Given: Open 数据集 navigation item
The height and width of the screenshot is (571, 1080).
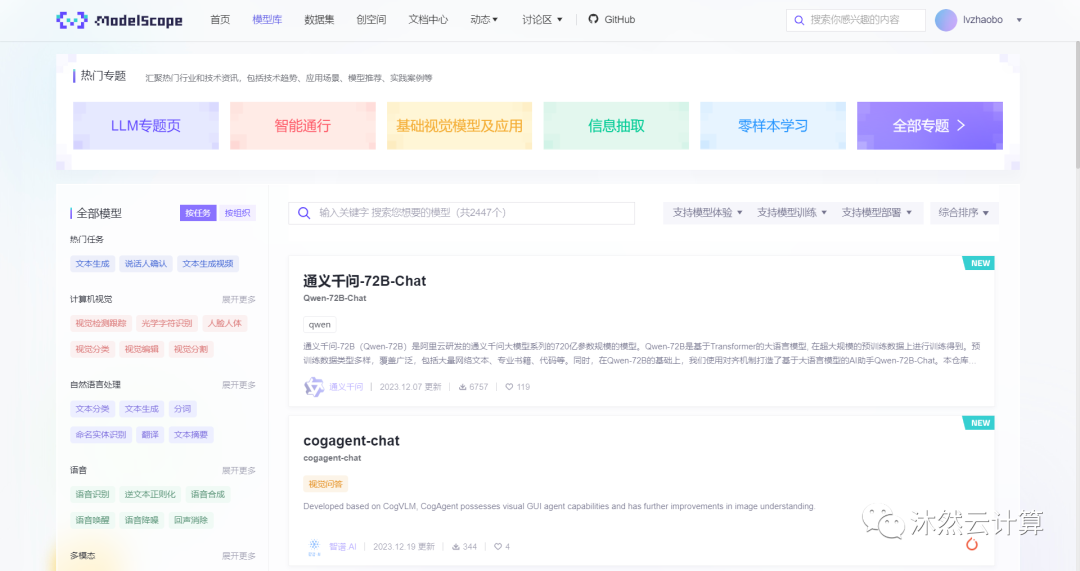Looking at the screenshot, I should pos(319,20).
